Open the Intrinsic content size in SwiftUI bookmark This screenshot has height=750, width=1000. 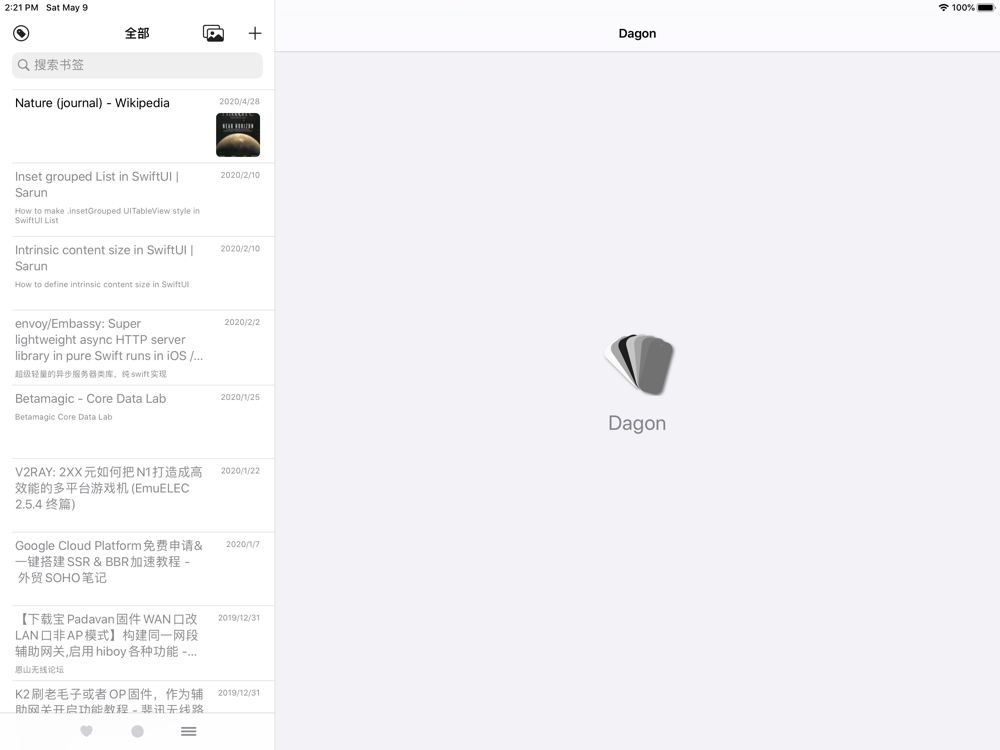[137, 274]
